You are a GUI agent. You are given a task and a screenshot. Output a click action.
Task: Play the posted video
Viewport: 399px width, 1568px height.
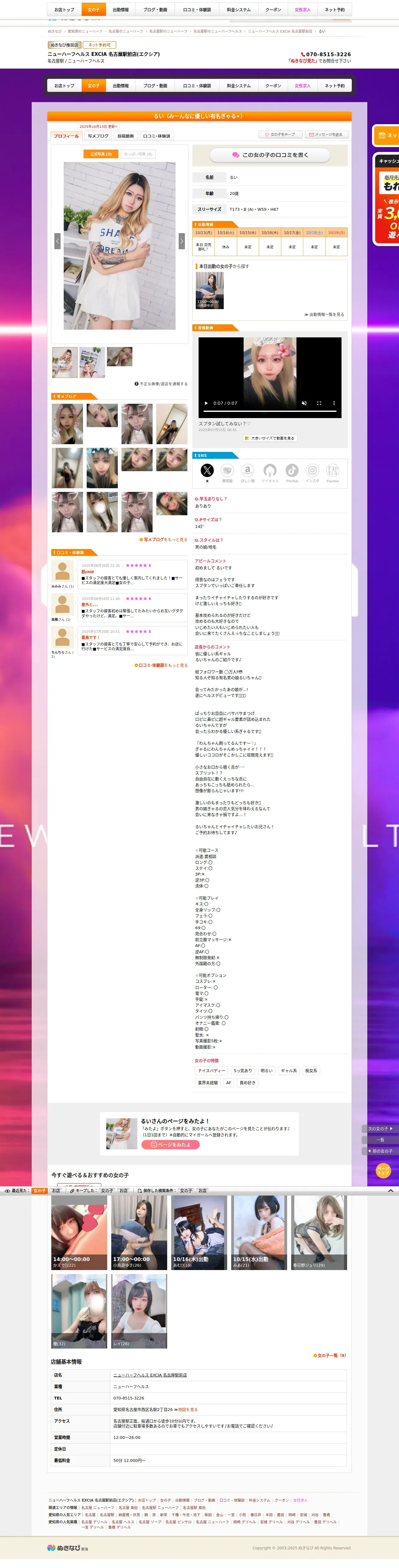pyautogui.click(x=206, y=403)
